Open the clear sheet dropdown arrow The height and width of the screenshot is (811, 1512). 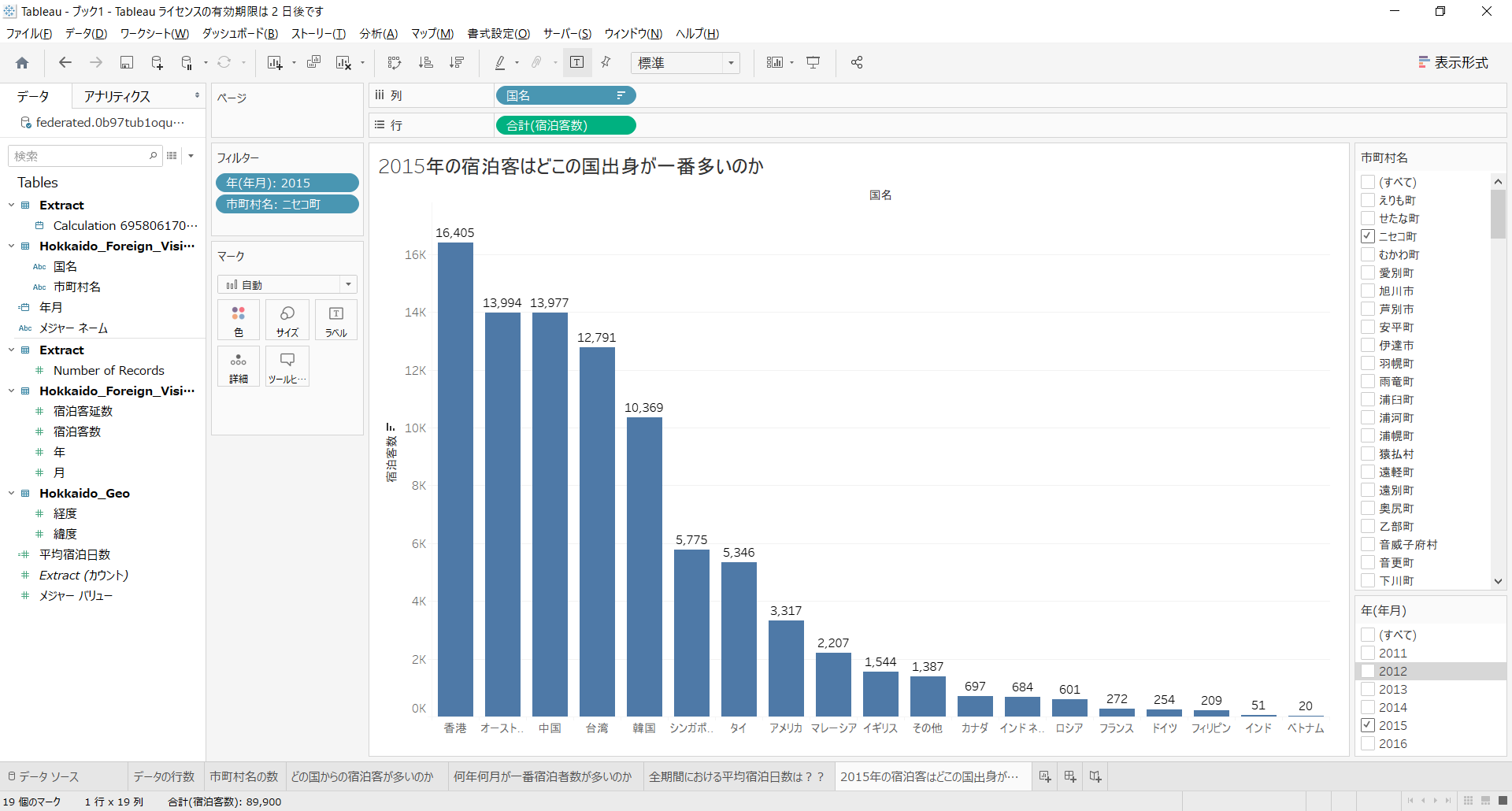(x=362, y=63)
